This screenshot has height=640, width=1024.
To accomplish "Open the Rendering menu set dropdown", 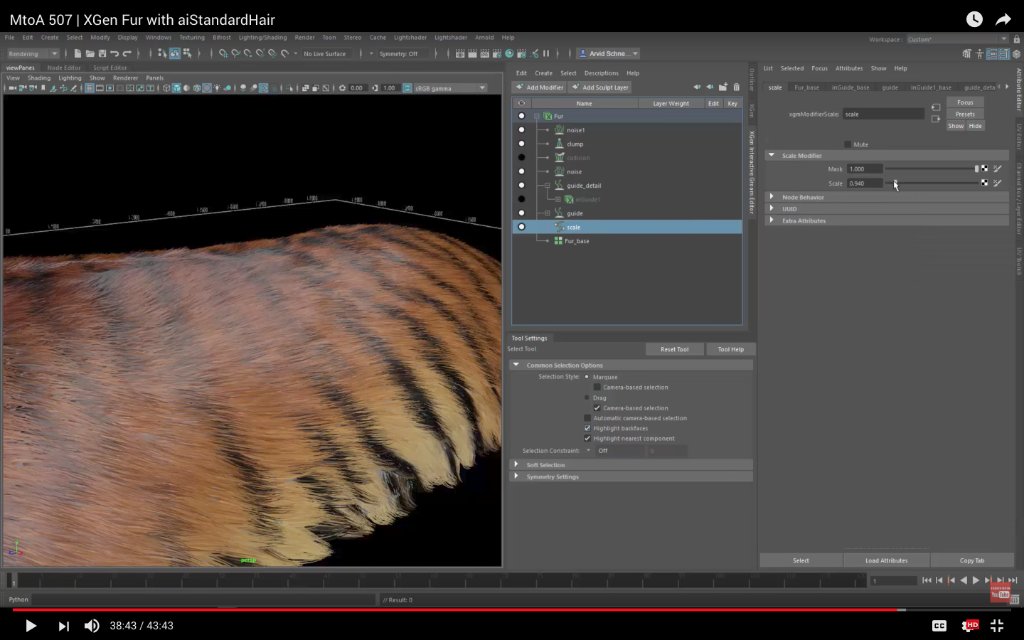I will pyautogui.click(x=33, y=54).
